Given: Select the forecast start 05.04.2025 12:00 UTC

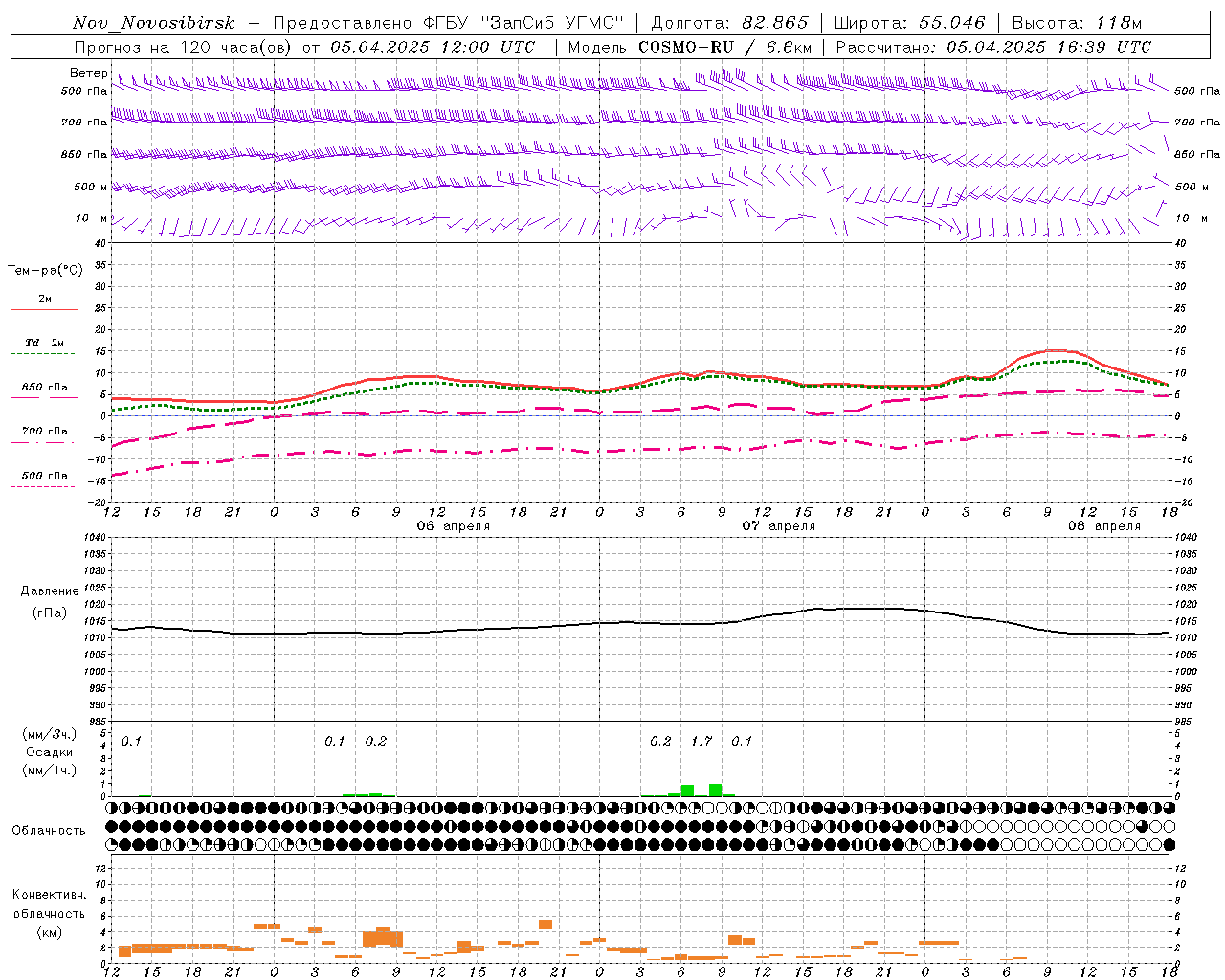Looking at the screenshot, I should [x=433, y=47].
